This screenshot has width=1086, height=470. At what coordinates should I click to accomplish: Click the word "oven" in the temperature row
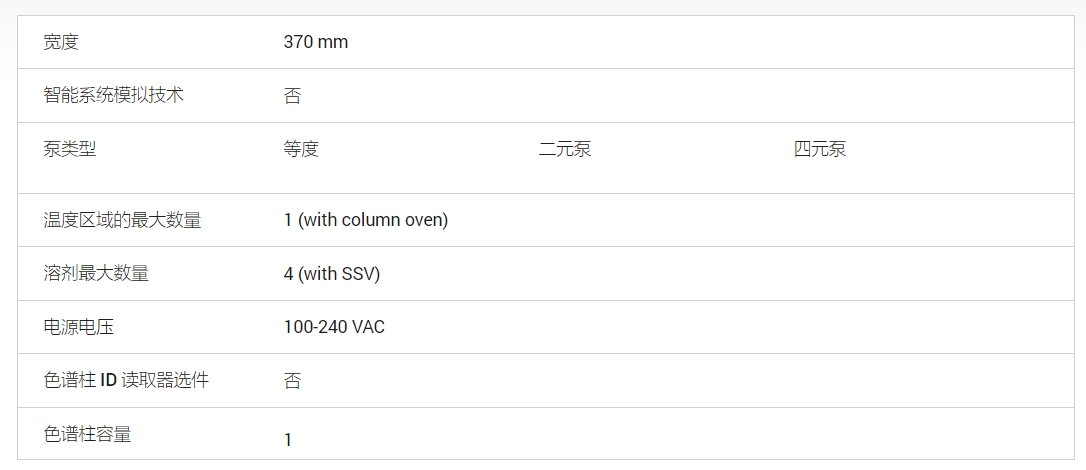424,220
